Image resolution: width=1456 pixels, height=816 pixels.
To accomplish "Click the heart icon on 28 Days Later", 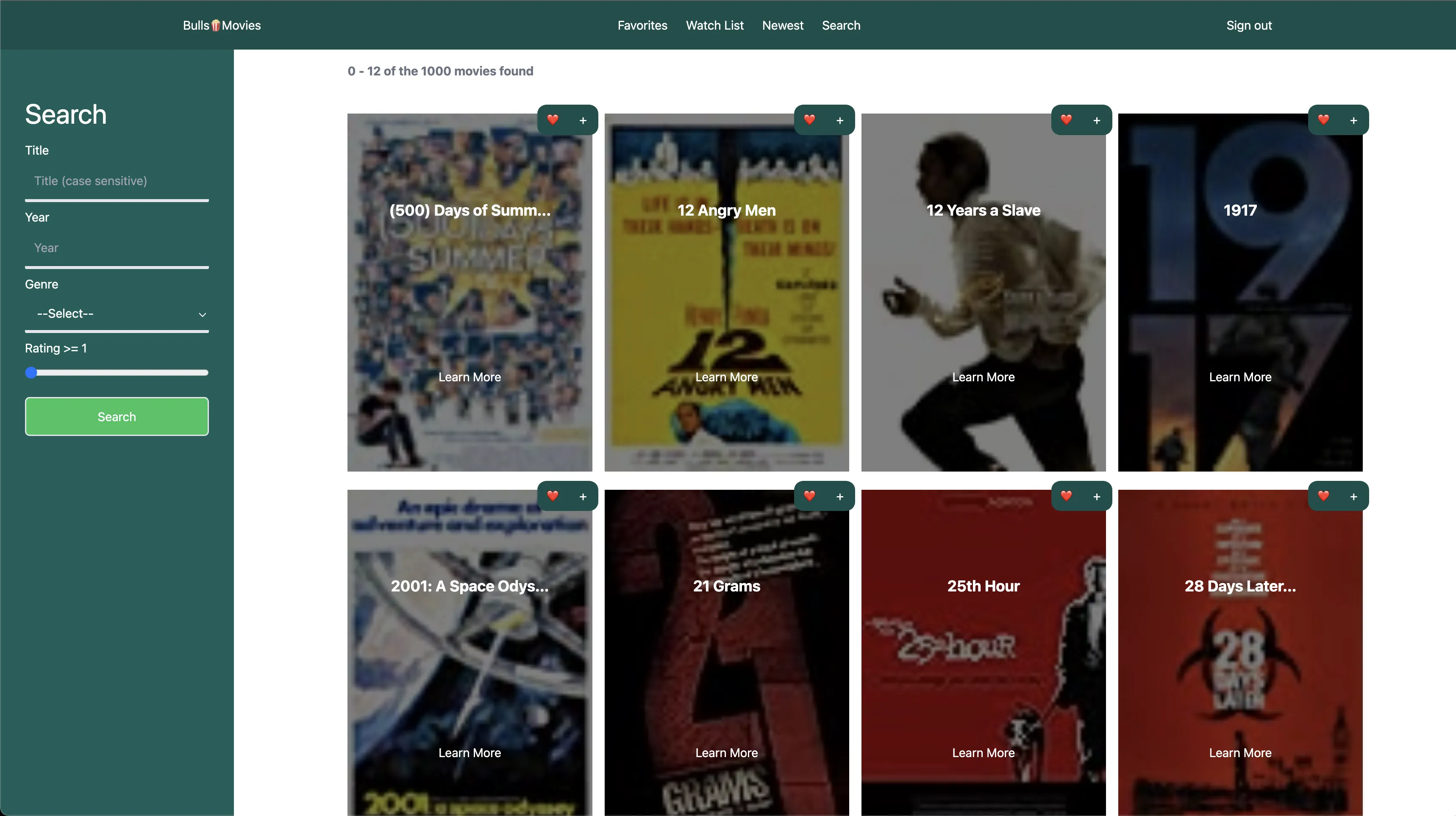I will click(1323, 496).
